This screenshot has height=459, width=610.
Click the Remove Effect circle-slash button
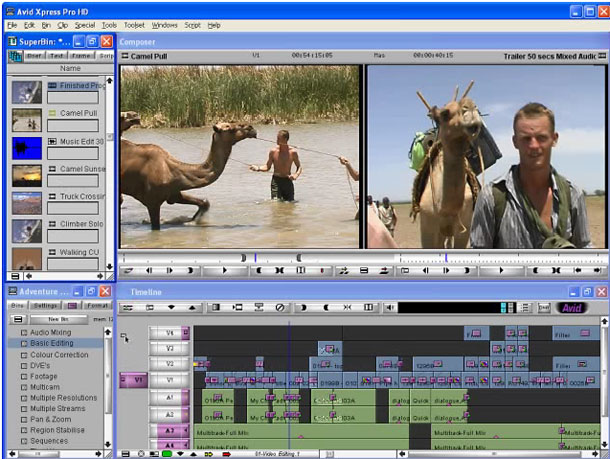[x=280, y=308]
